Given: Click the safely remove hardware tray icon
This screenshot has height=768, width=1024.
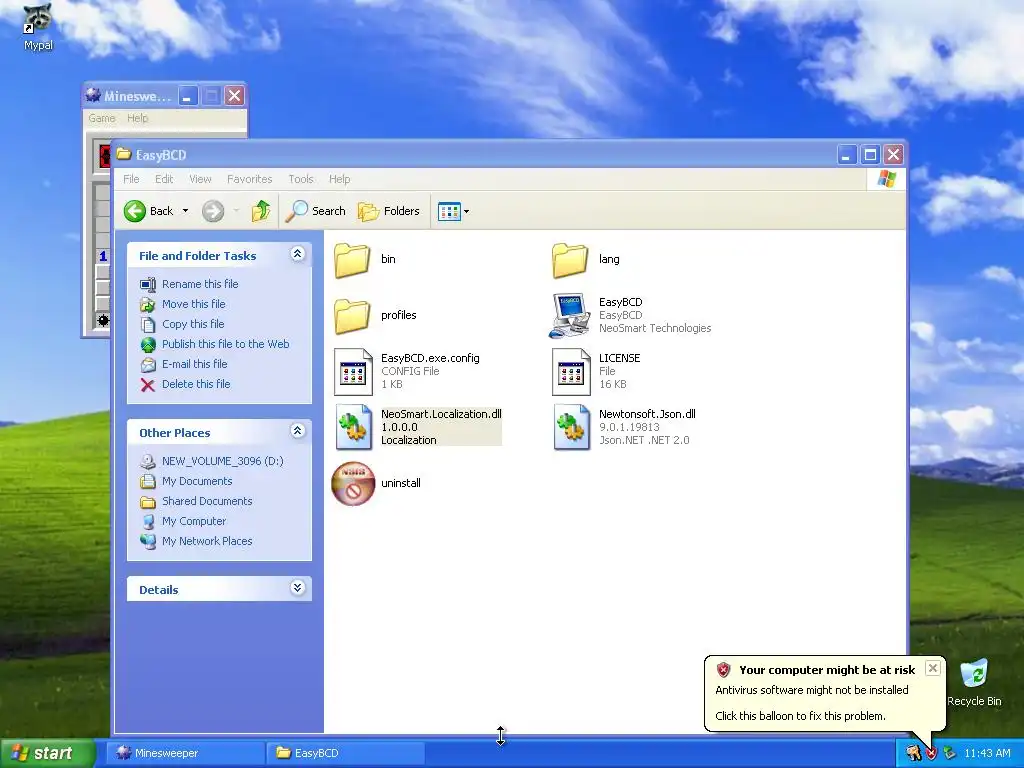Looking at the screenshot, I should [949, 754].
